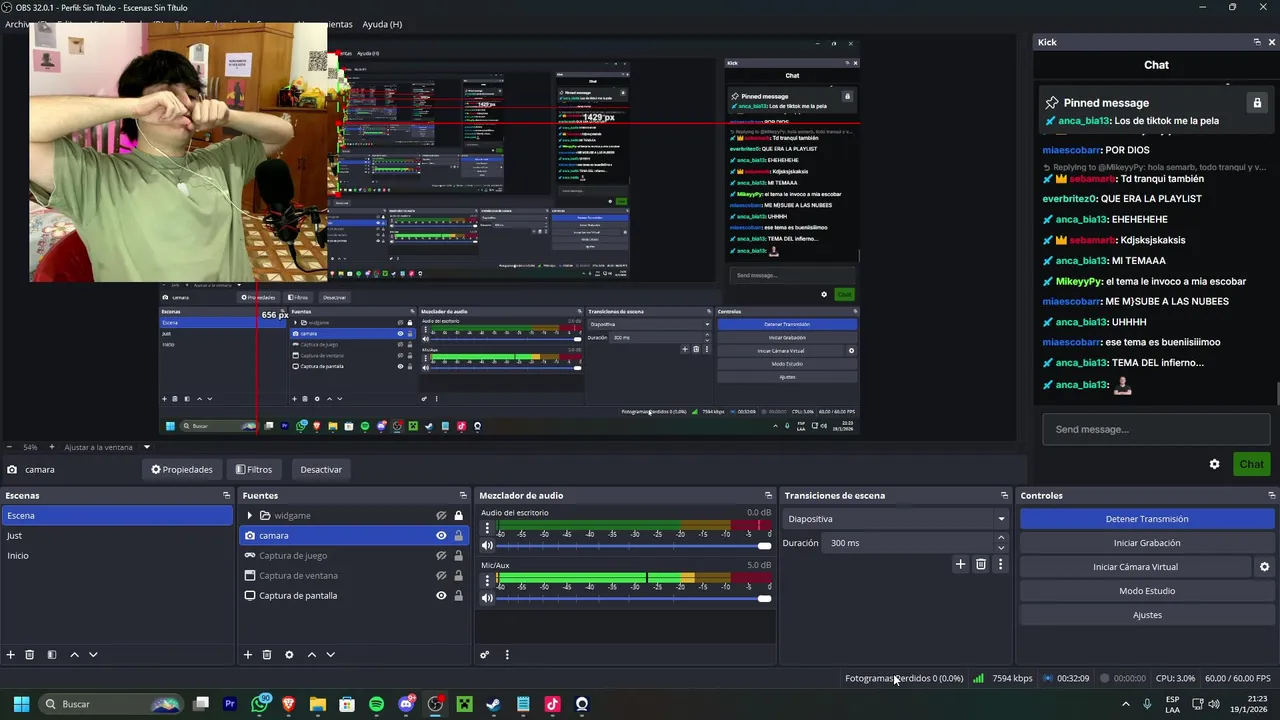The width and height of the screenshot is (1280, 720).
Task: Open Steam from the taskbar
Action: point(493,704)
